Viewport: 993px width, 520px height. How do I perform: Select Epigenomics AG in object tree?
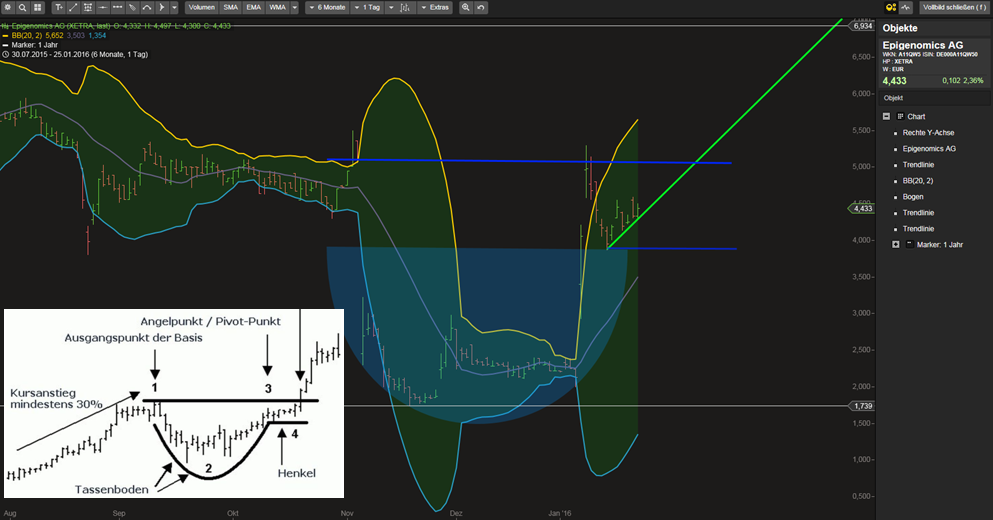(929, 149)
